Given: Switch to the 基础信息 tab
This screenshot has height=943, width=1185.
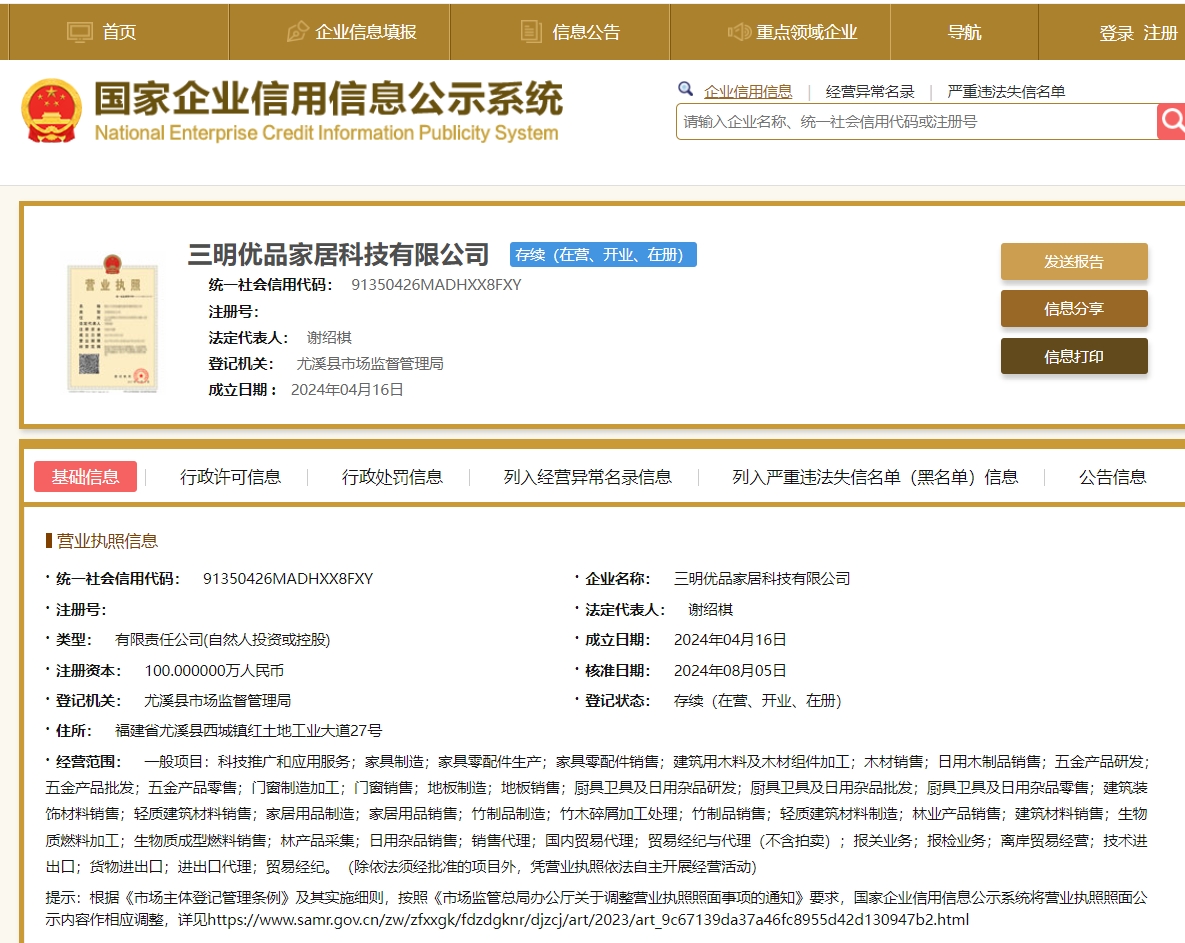Looking at the screenshot, I should tap(85, 477).
